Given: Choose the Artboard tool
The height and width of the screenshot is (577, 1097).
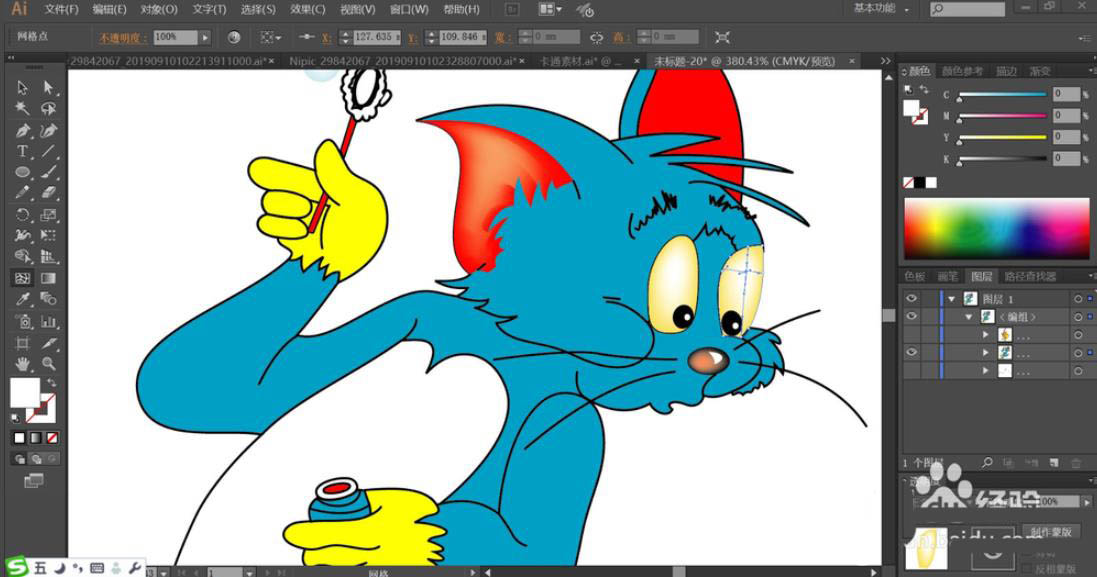Looking at the screenshot, I should point(22,343).
